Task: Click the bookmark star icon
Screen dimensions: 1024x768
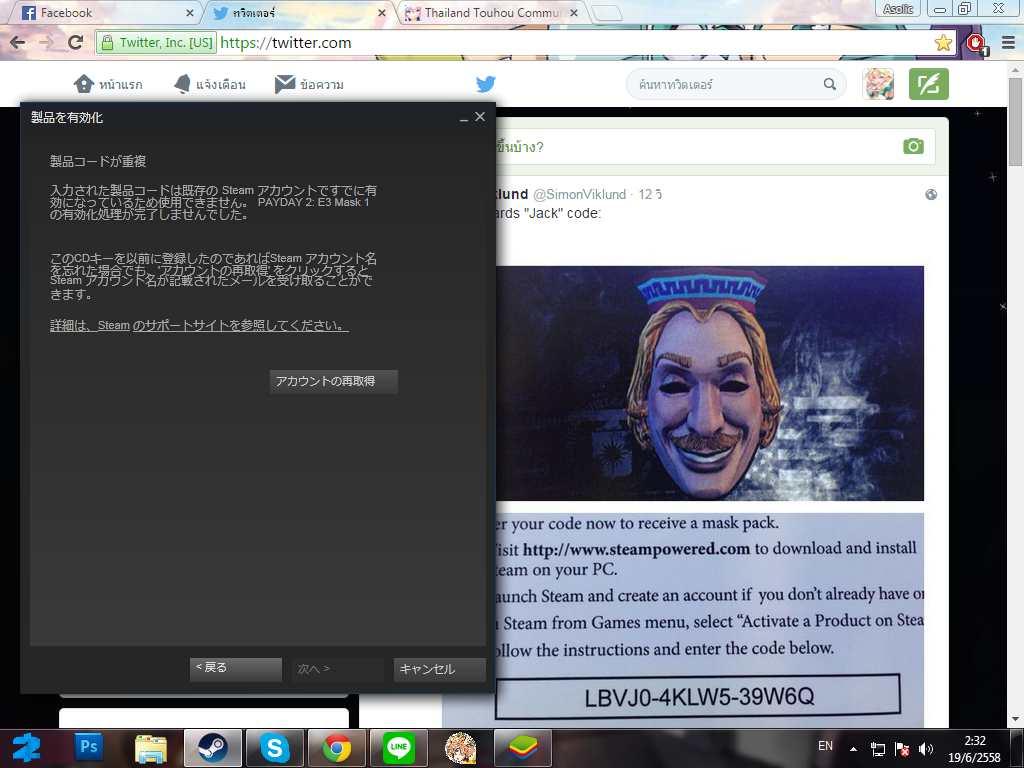Action: [x=943, y=42]
